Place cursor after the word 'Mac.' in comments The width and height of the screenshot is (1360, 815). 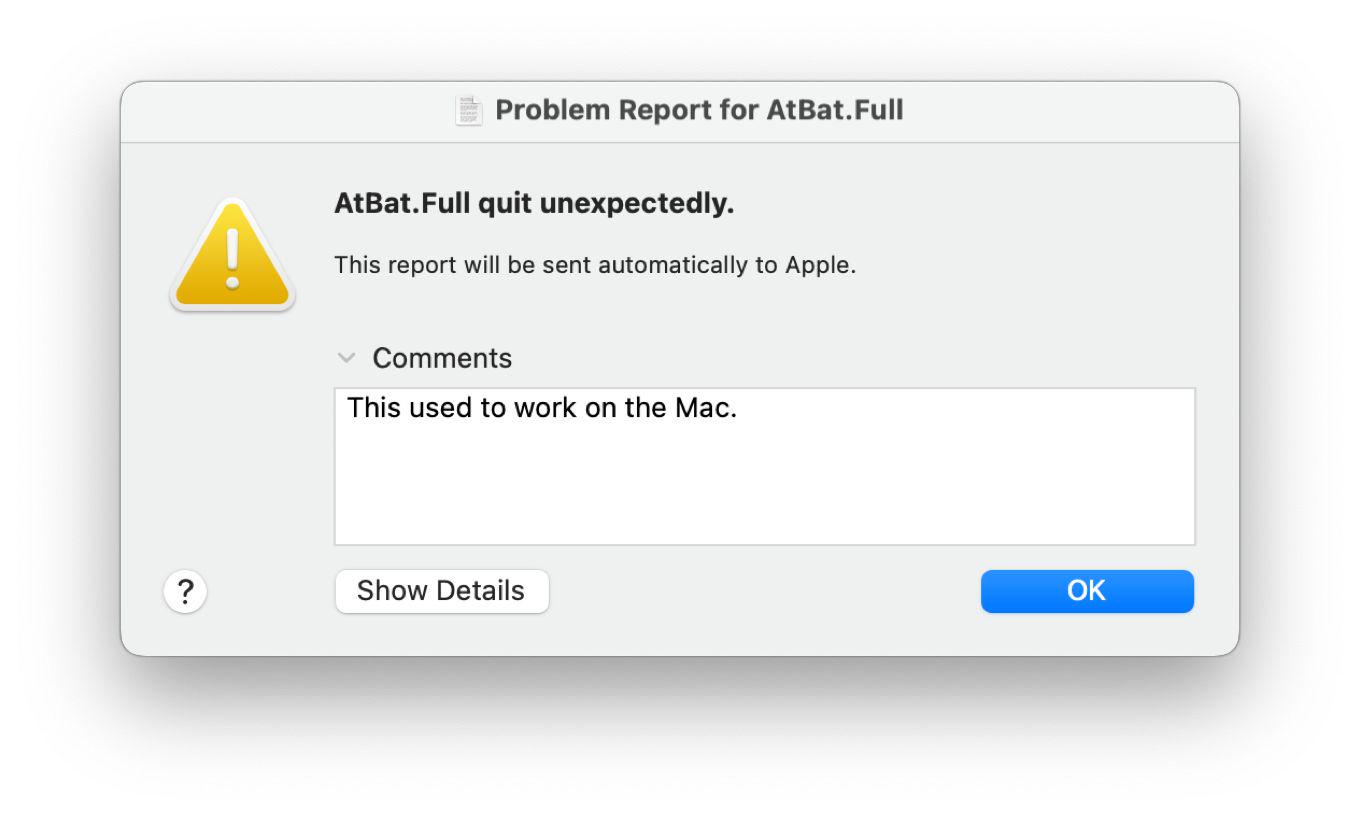pyautogui.click(x=739, y=408)
